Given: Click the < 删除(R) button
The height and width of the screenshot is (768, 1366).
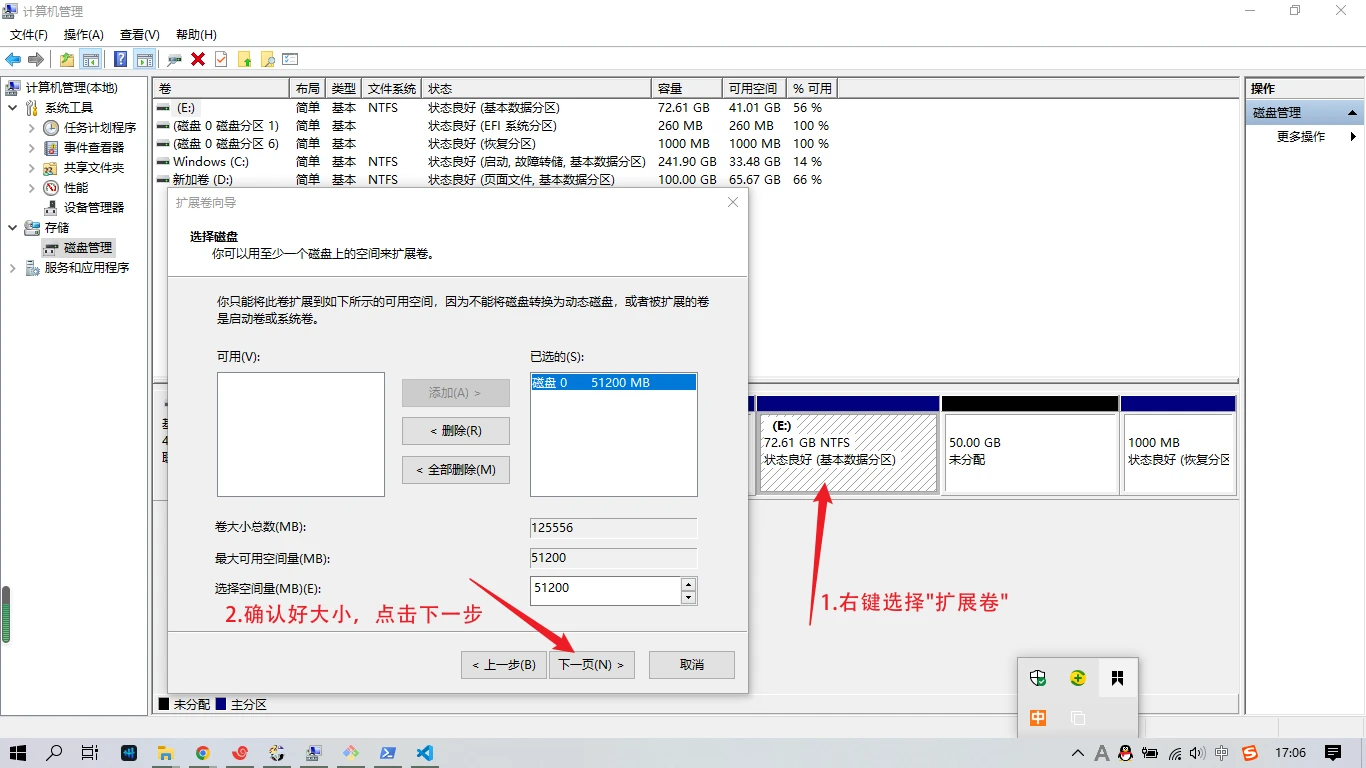Looking at the screenshot, I should point(455,431).
